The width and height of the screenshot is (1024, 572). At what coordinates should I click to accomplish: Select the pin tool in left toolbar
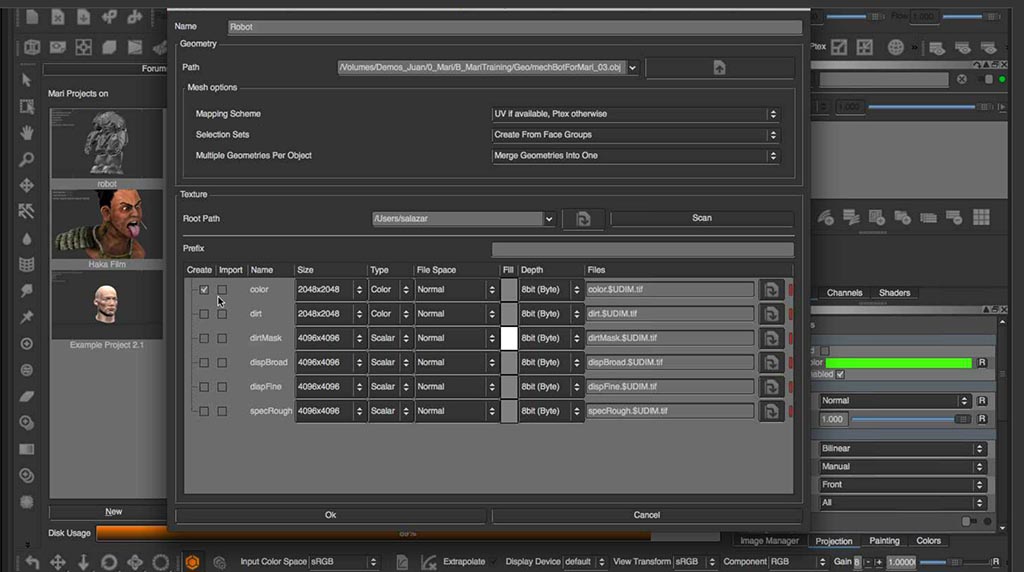coord(26,317)
